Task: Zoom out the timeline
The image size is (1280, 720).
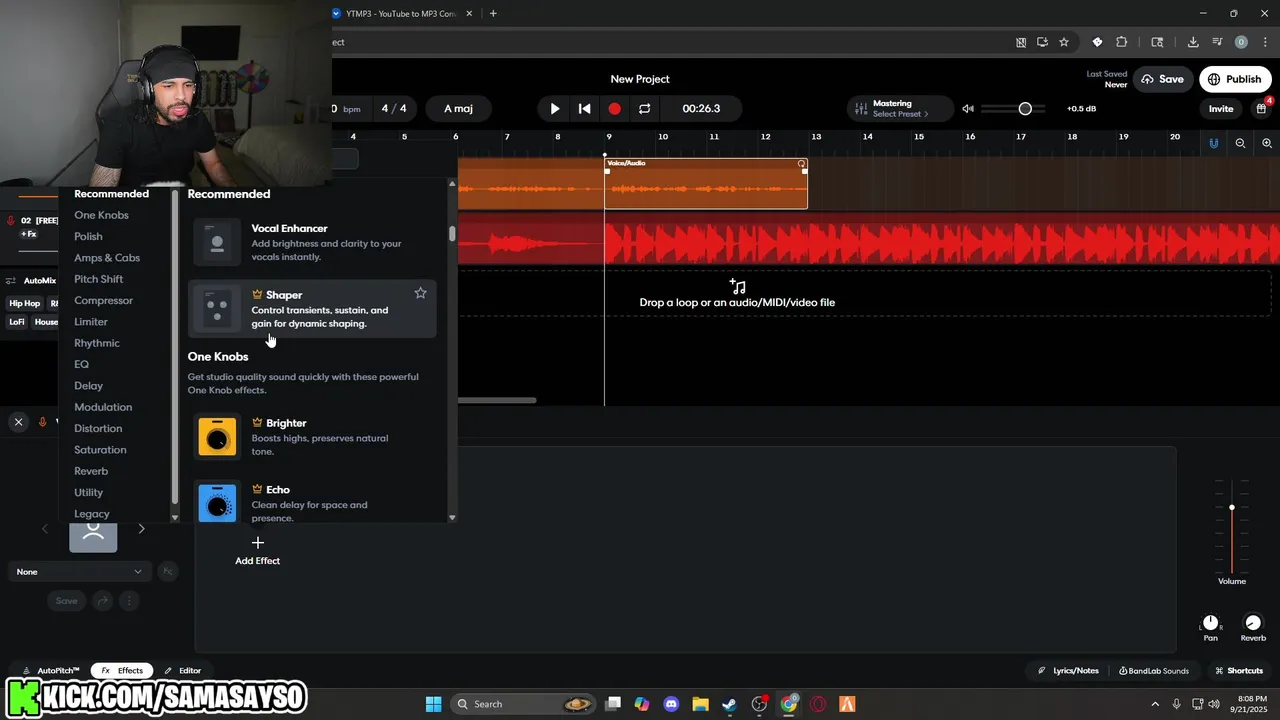Action: (x=1240, y=143)
